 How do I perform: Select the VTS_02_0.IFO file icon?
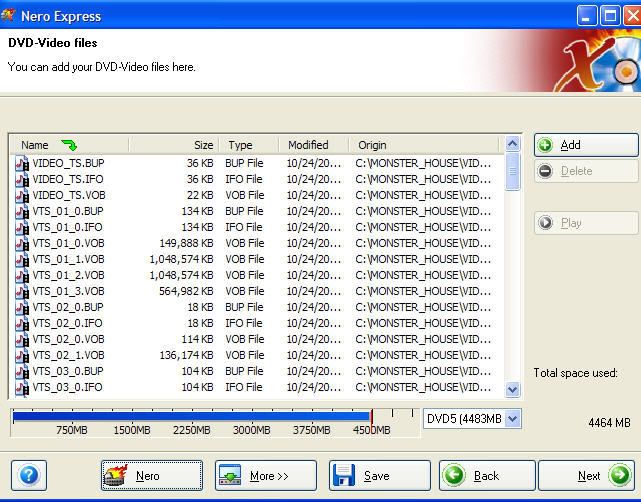(x=22, y=323)
